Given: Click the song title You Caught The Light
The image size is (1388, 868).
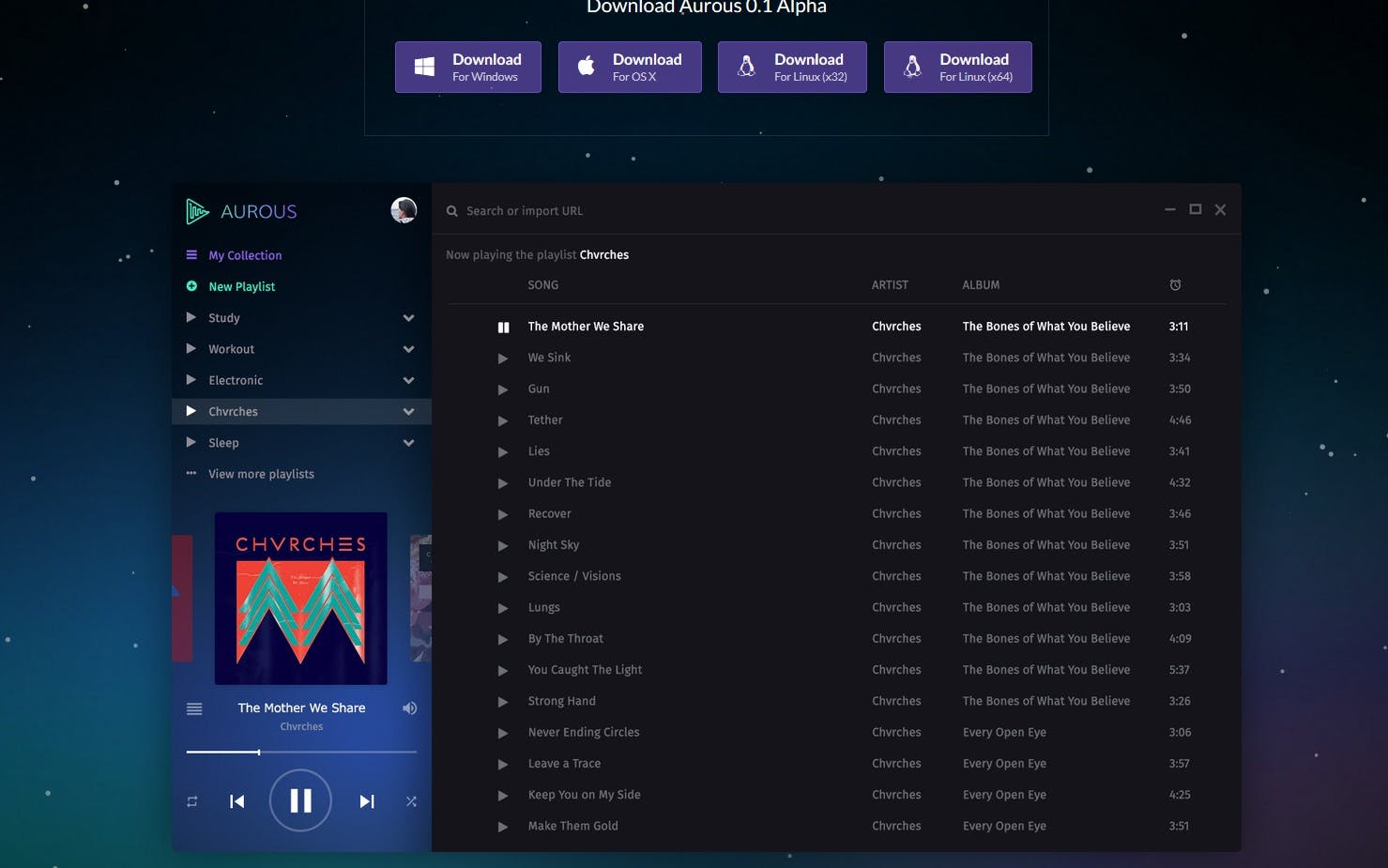Looking at the screenshot, I should [585, 670].
